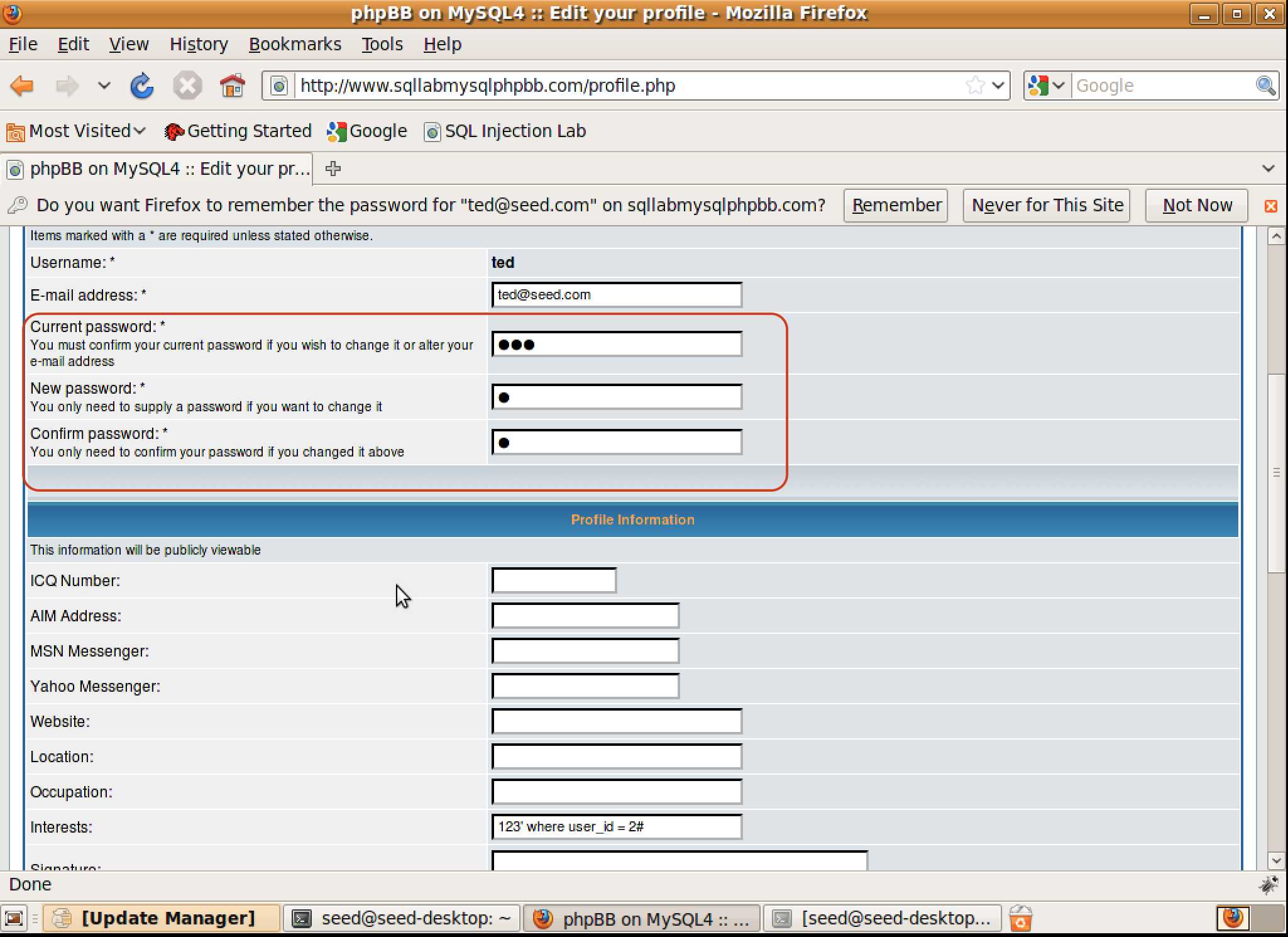Click the Trash icon in the panel
The height and width of the screenshot is (937, 1288).
click(x=1020, y=919)
